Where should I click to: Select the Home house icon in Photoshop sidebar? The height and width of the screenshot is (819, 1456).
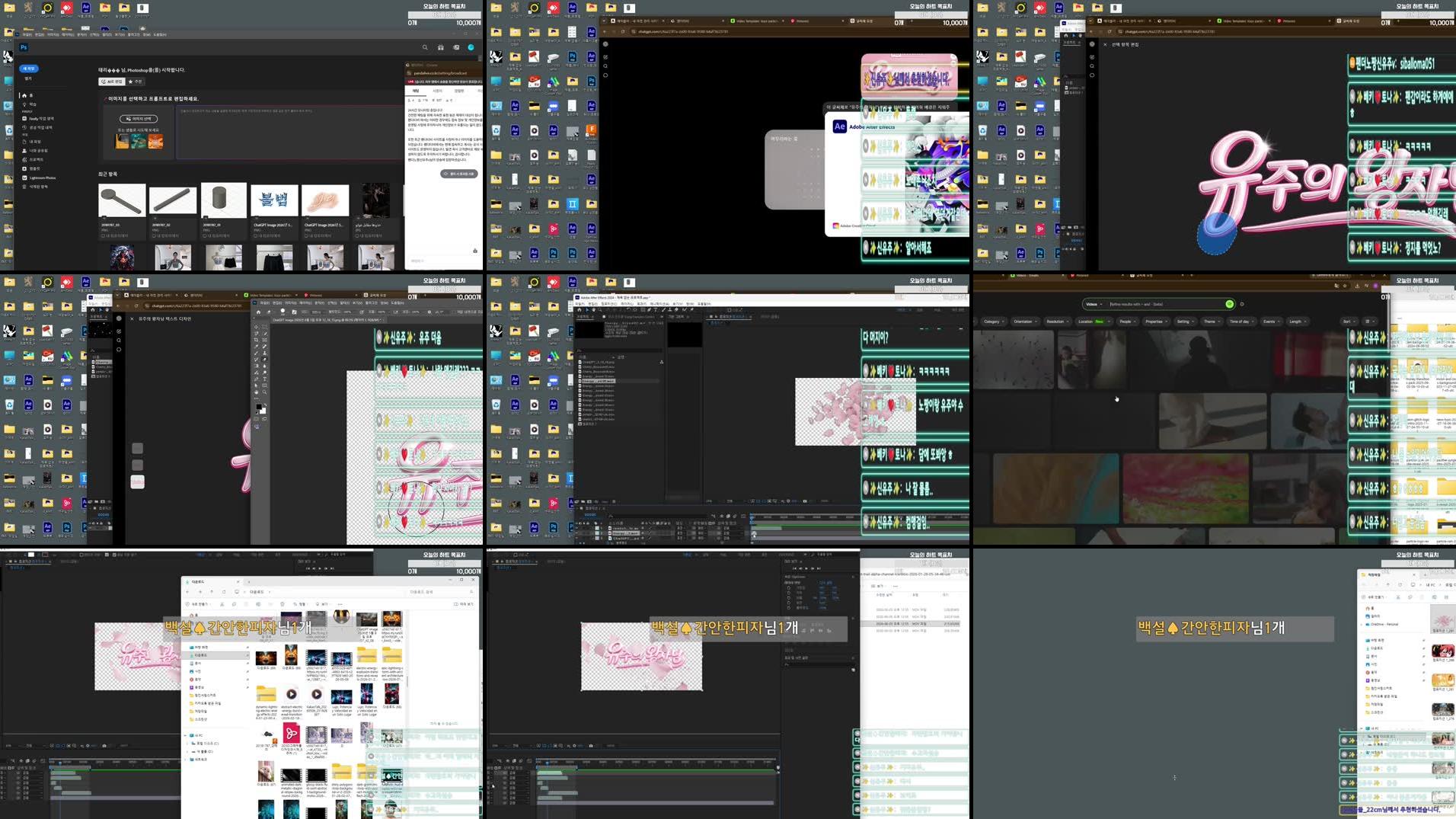click(x=24, y=95)
